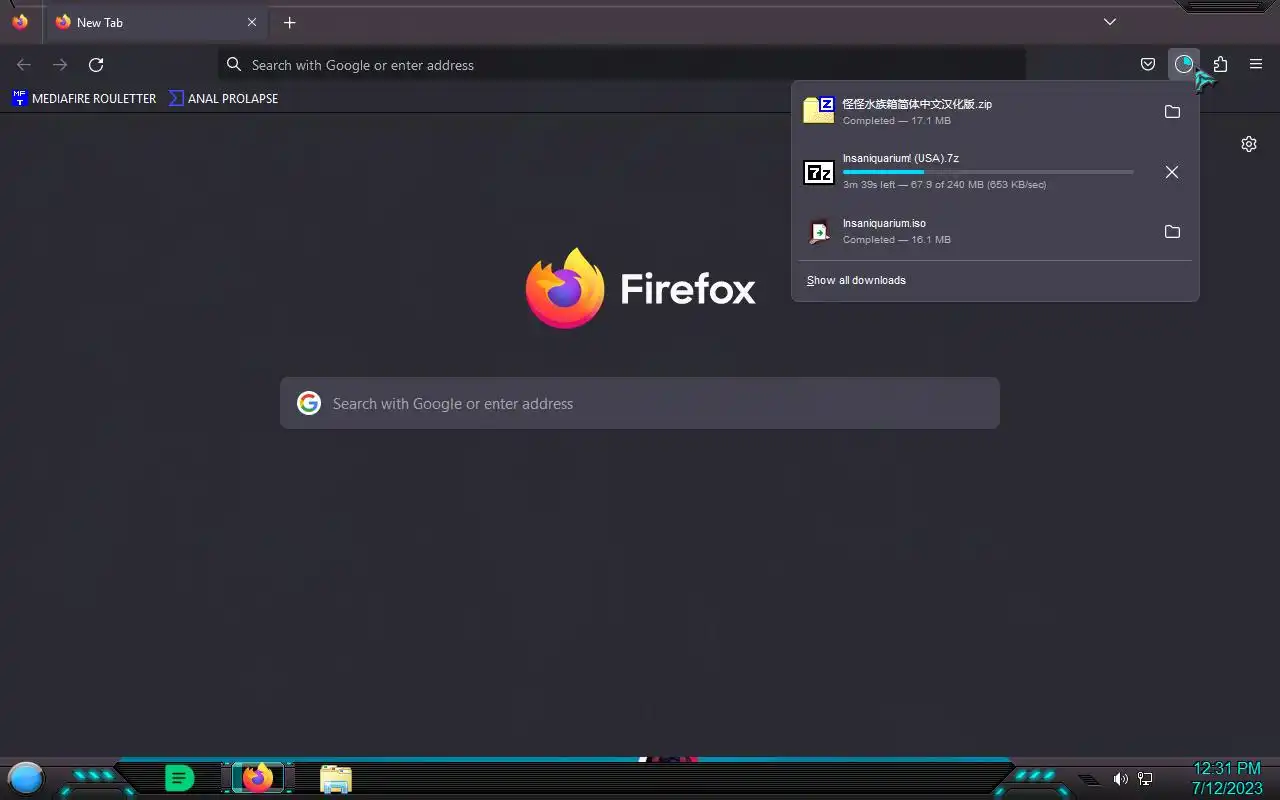
Task: Cancel the Insaniquarium! (USA).7z download
Action: tap(1172, 172)
